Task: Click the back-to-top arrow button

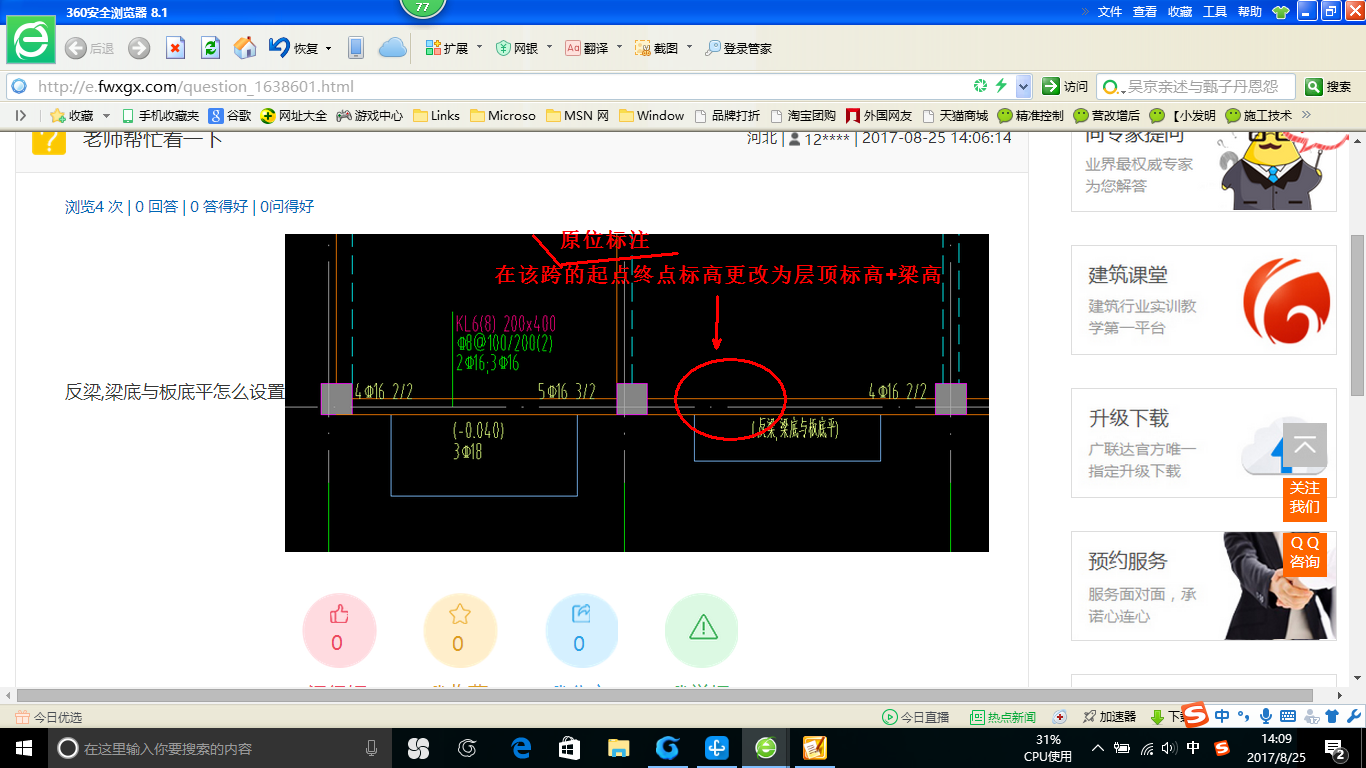Action: click(1305, 445)
